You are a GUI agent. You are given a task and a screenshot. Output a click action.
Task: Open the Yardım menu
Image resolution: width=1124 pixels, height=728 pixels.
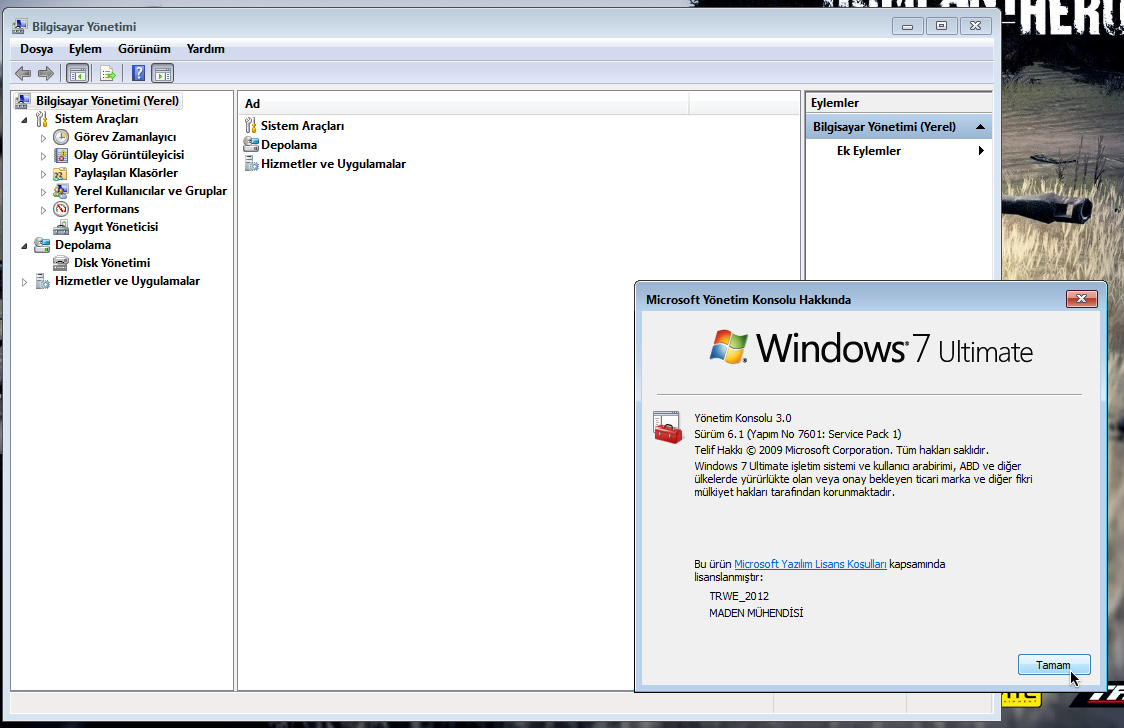(206, 49)
